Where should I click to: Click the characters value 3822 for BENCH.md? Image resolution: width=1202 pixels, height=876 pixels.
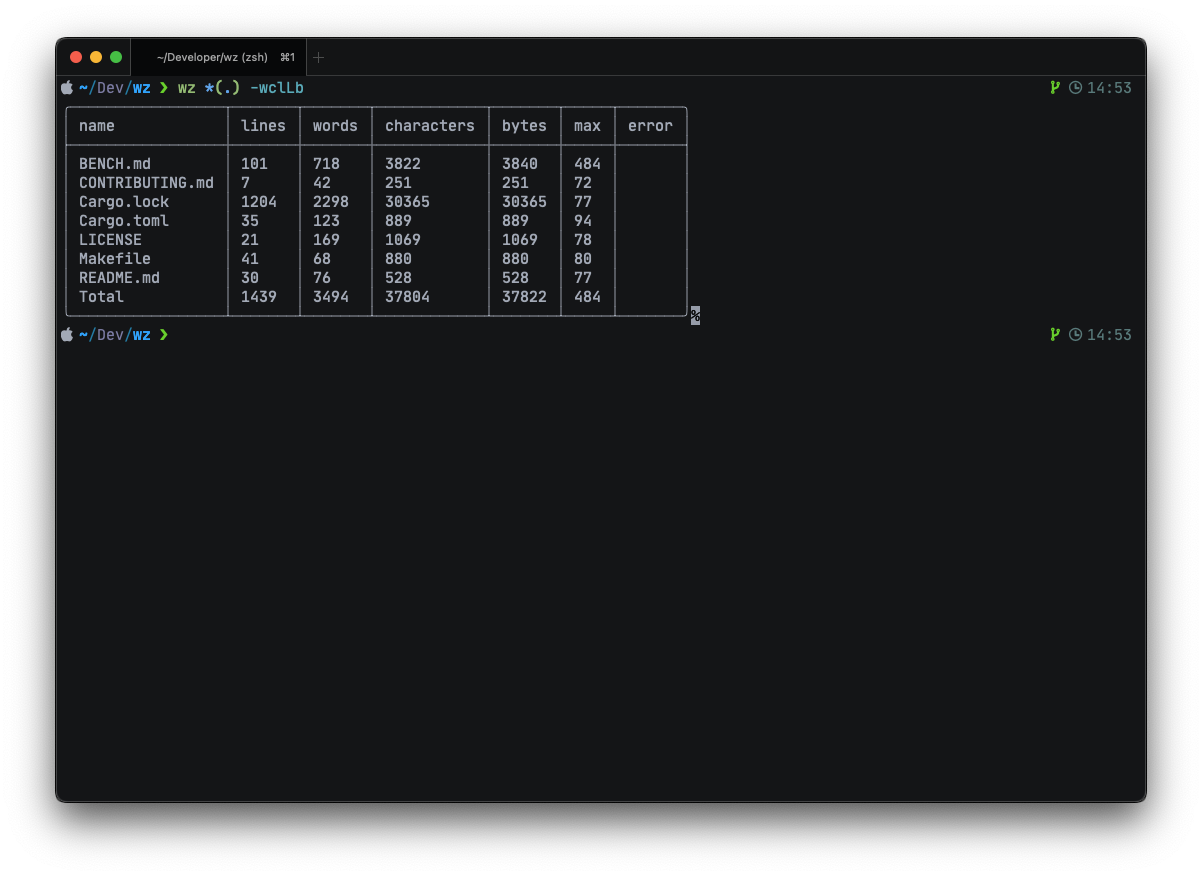(403, 164)
